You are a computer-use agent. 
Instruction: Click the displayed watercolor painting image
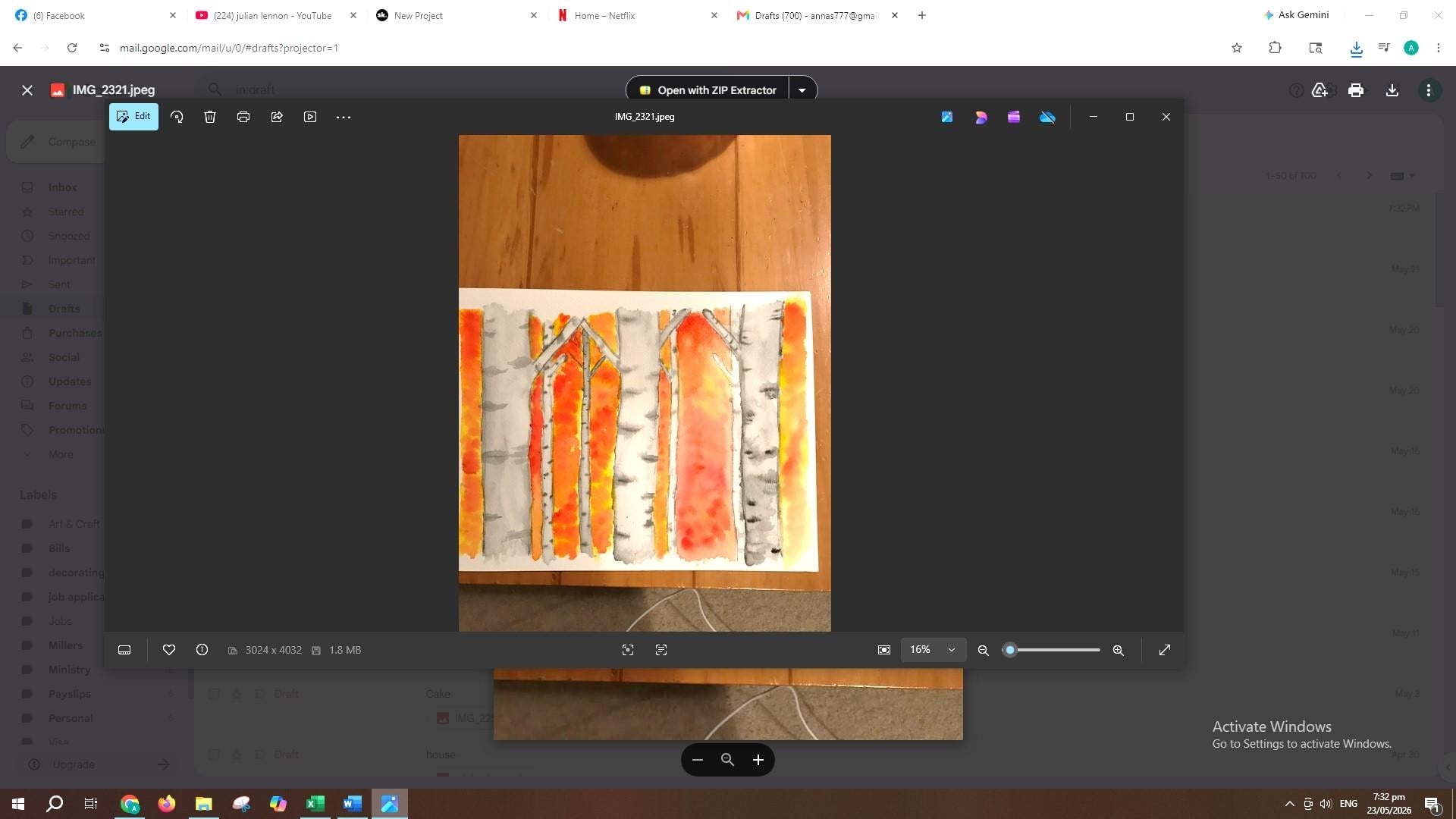645,383
